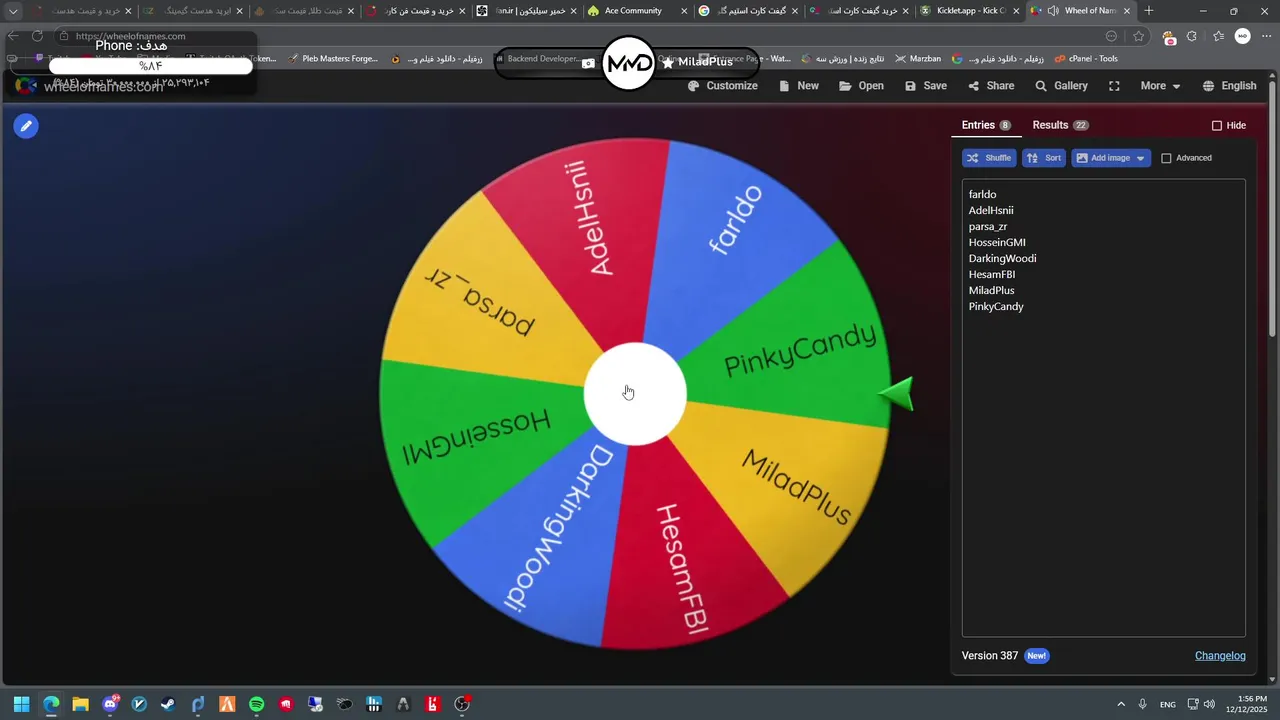Viewport: 1280px width, 720px height.
Task: Click Add image button
Action: click(x=1110, y=158)
